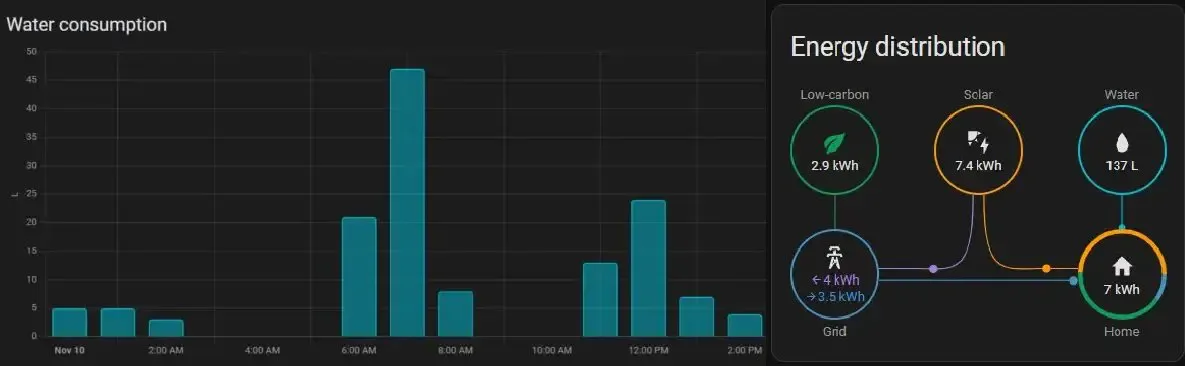Select the Nov 10 midnight water bar

pyautogui.click(x=70, y=322)
